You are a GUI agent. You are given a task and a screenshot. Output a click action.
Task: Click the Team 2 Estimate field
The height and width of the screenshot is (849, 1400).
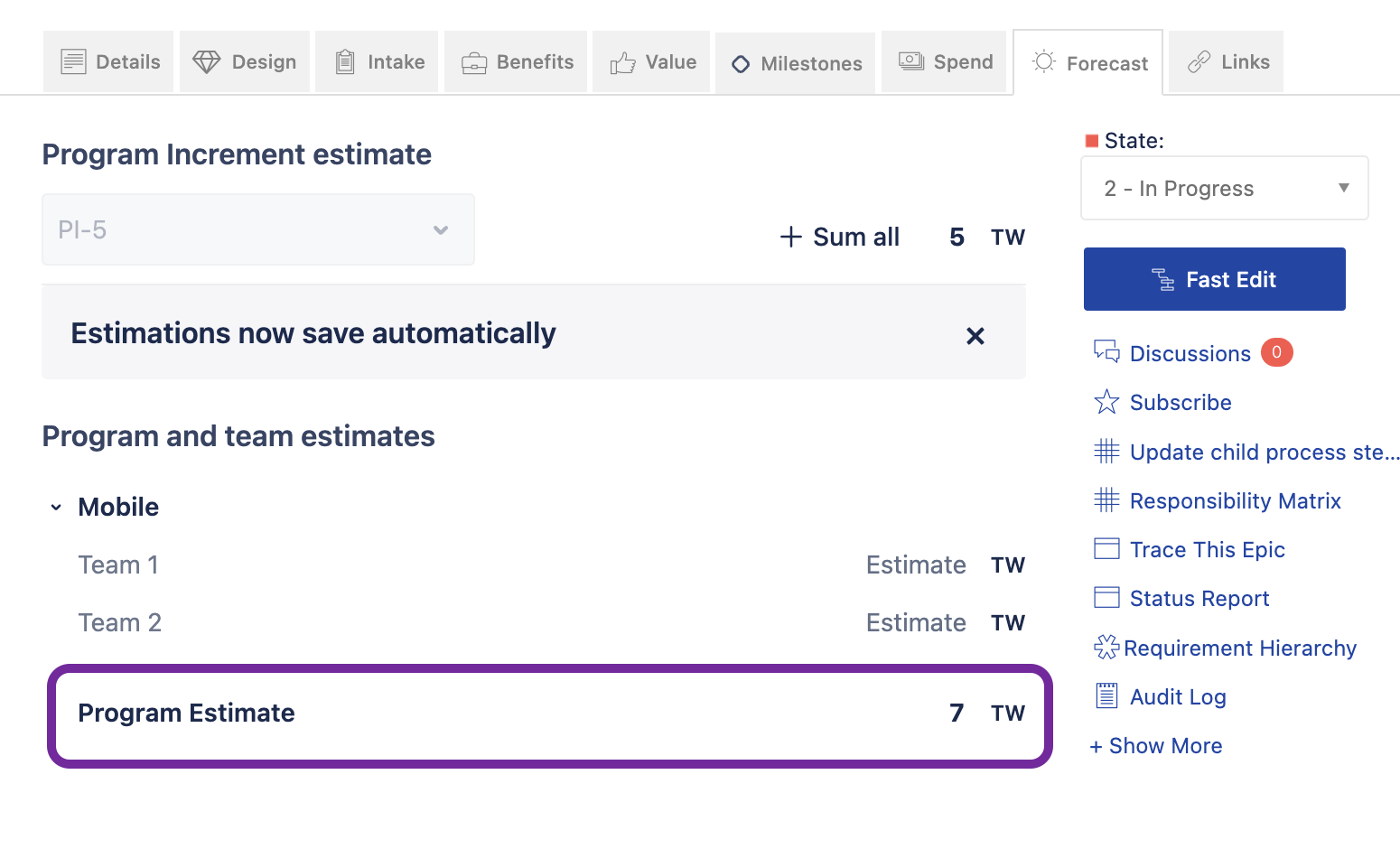pos(916,623)
